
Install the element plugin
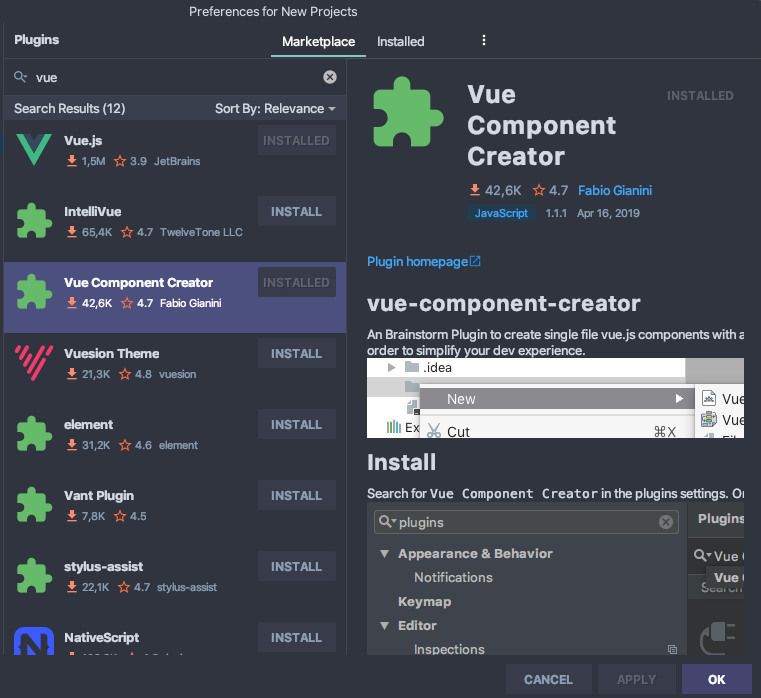[x=297, y=424]
